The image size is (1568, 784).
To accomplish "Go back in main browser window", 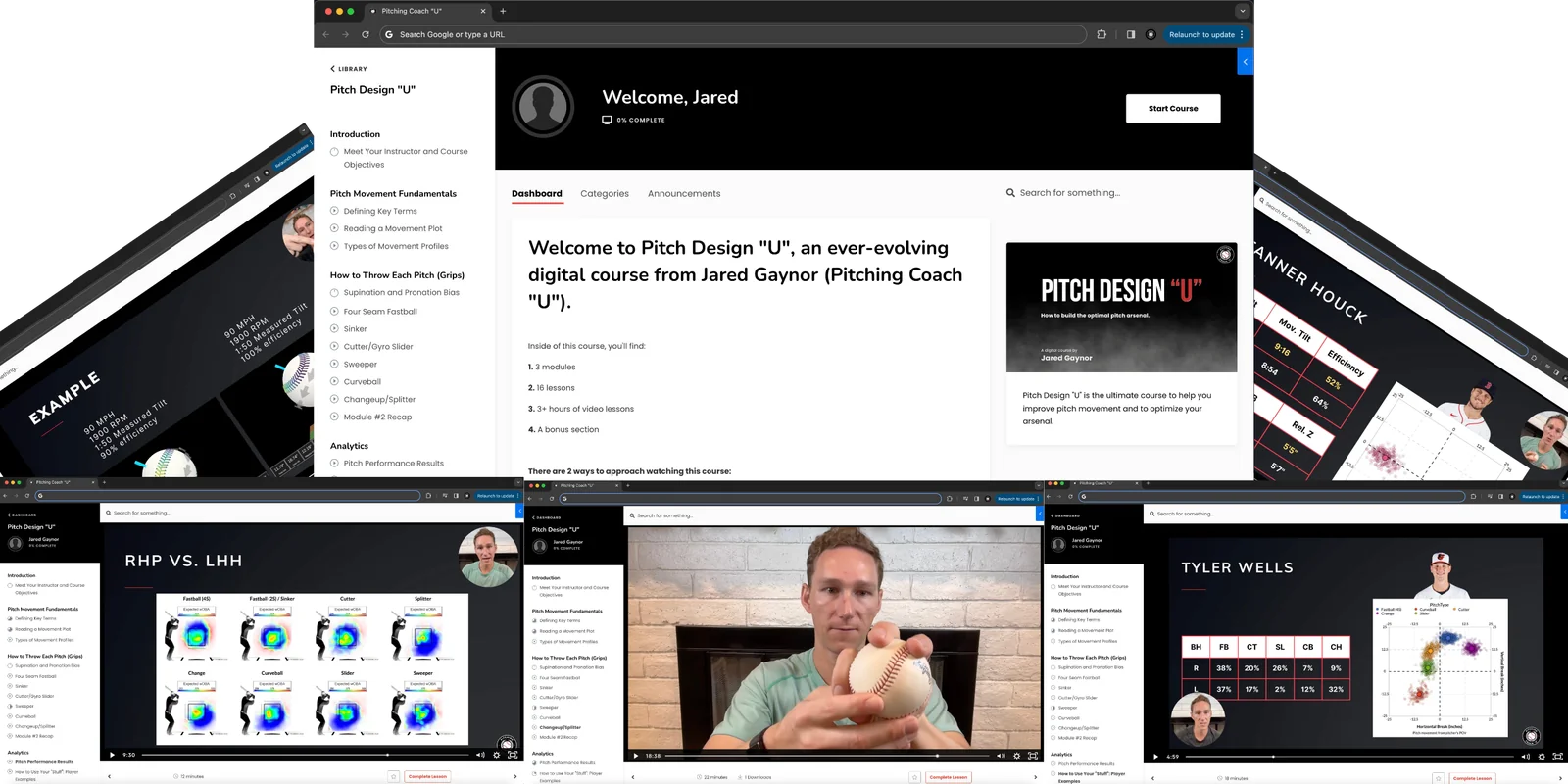I will [326, 34].
